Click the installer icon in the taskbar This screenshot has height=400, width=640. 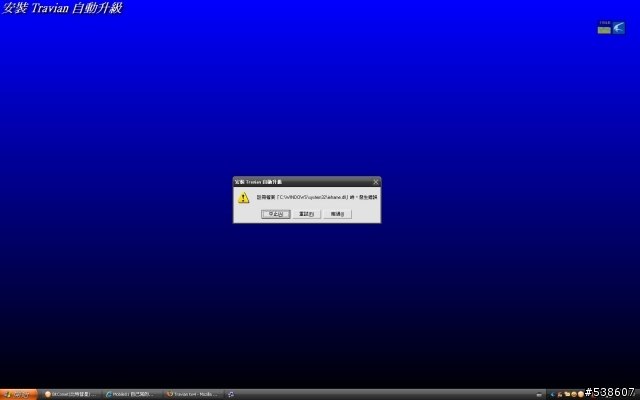point(231,394)
